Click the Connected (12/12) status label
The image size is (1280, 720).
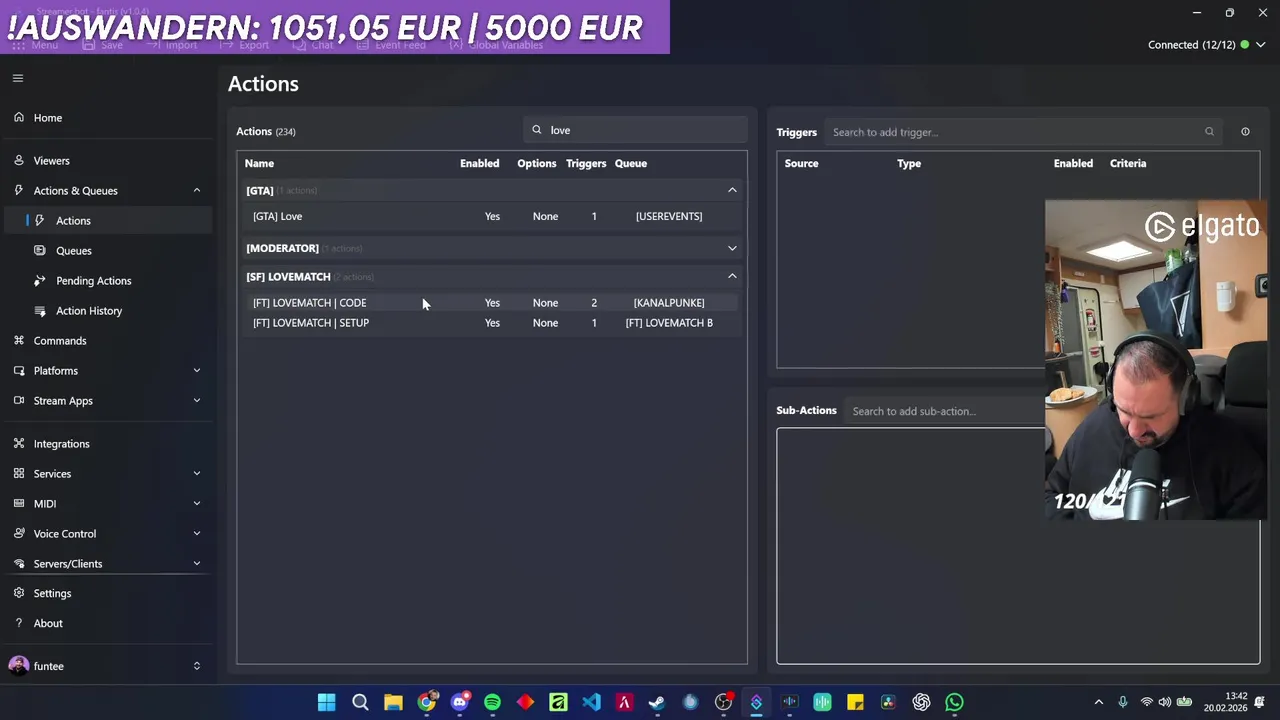click(x=1192, y=45)
